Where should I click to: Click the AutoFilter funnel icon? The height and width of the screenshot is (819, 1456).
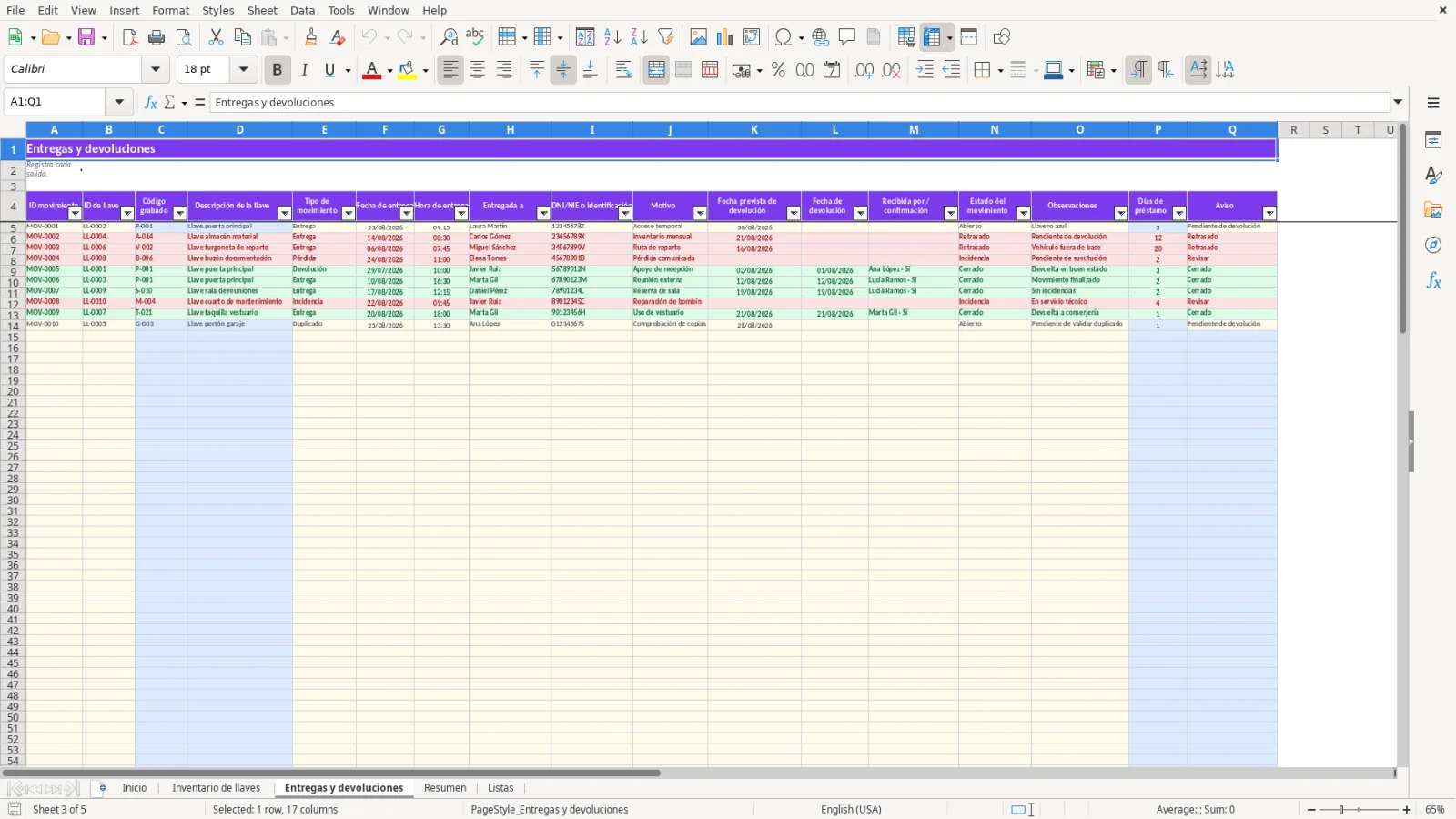[666, 37]
